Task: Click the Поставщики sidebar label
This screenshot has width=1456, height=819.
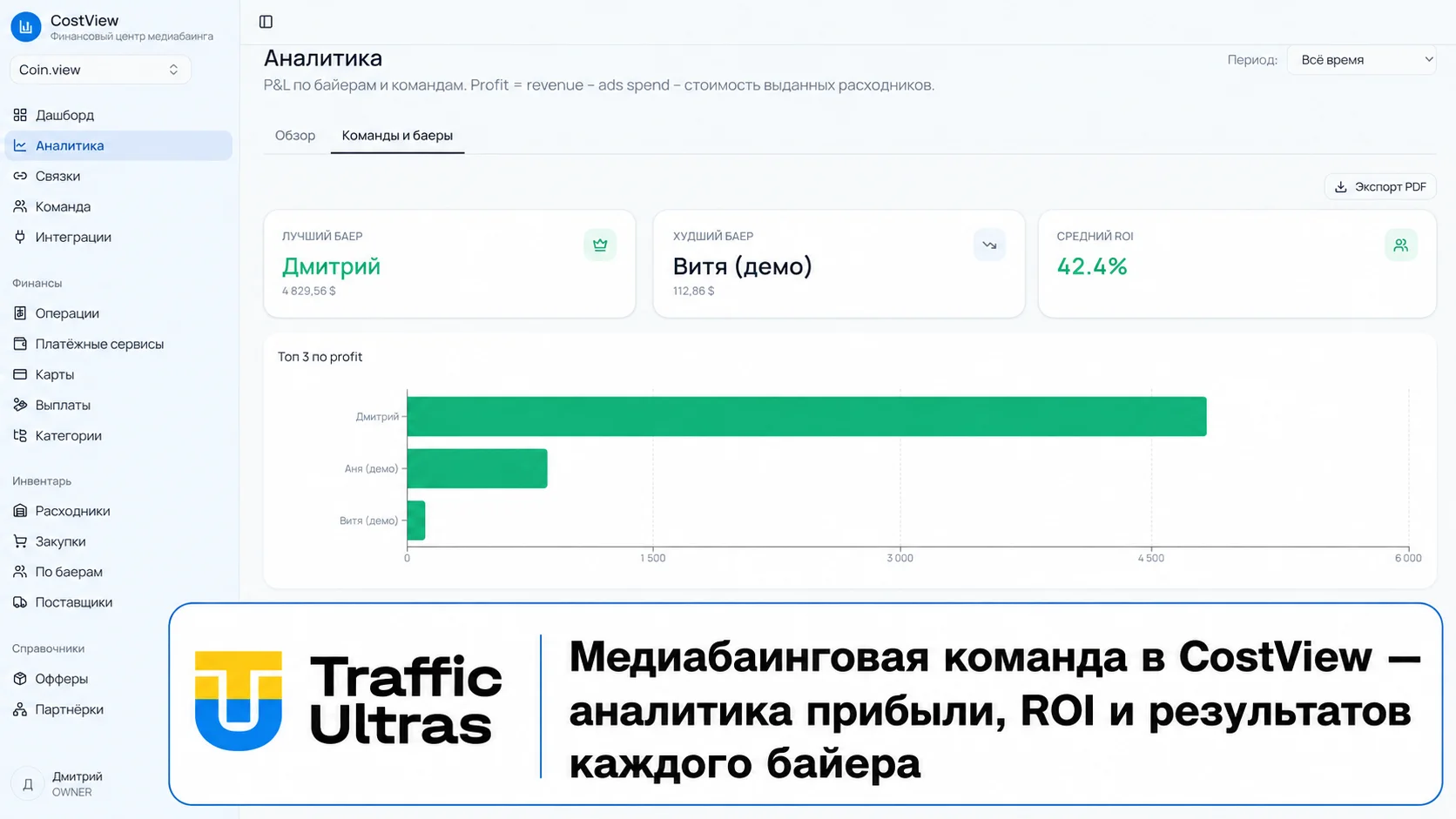Action: pos(74,602)
